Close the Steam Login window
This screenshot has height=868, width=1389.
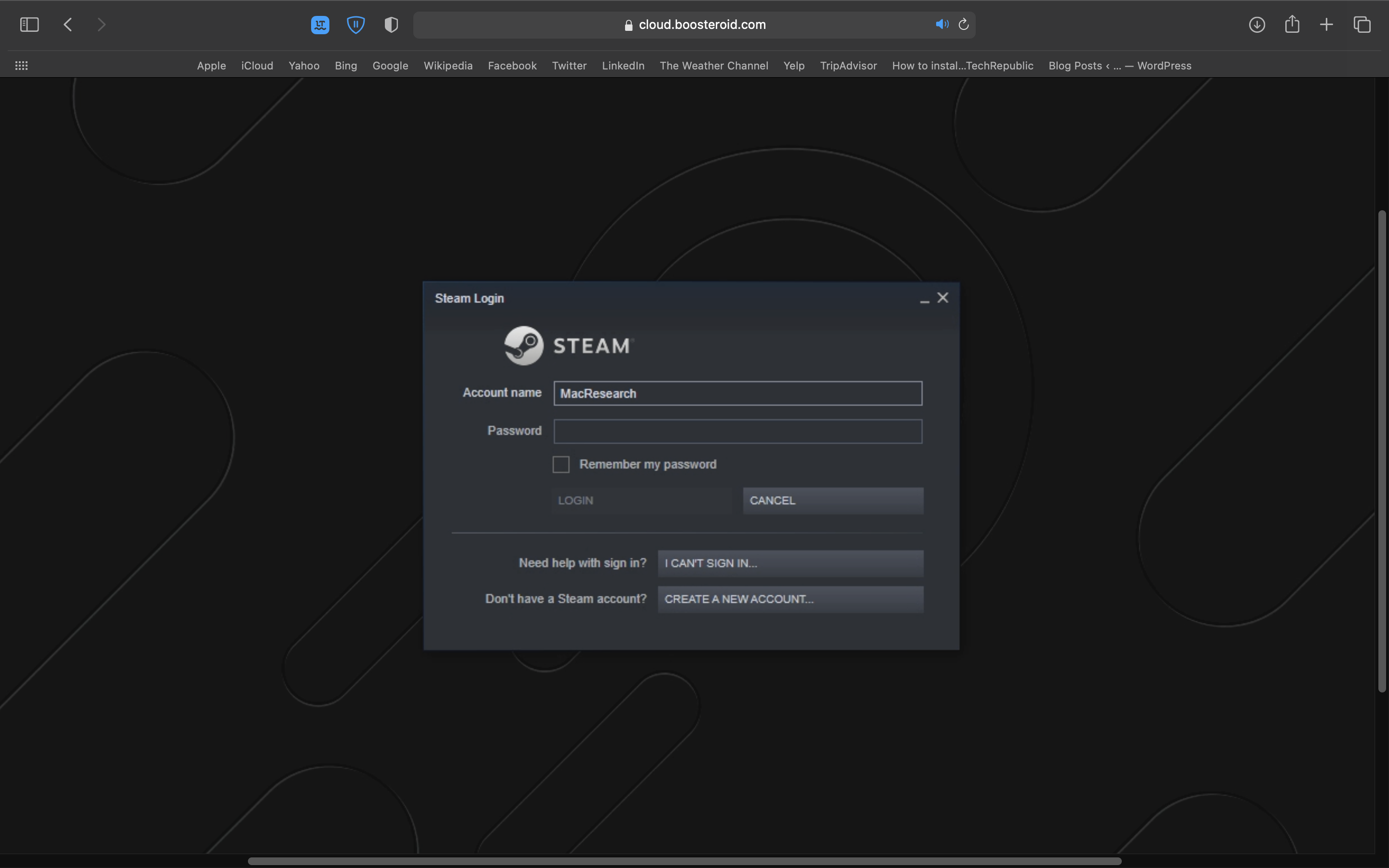(x=943, y=298)
